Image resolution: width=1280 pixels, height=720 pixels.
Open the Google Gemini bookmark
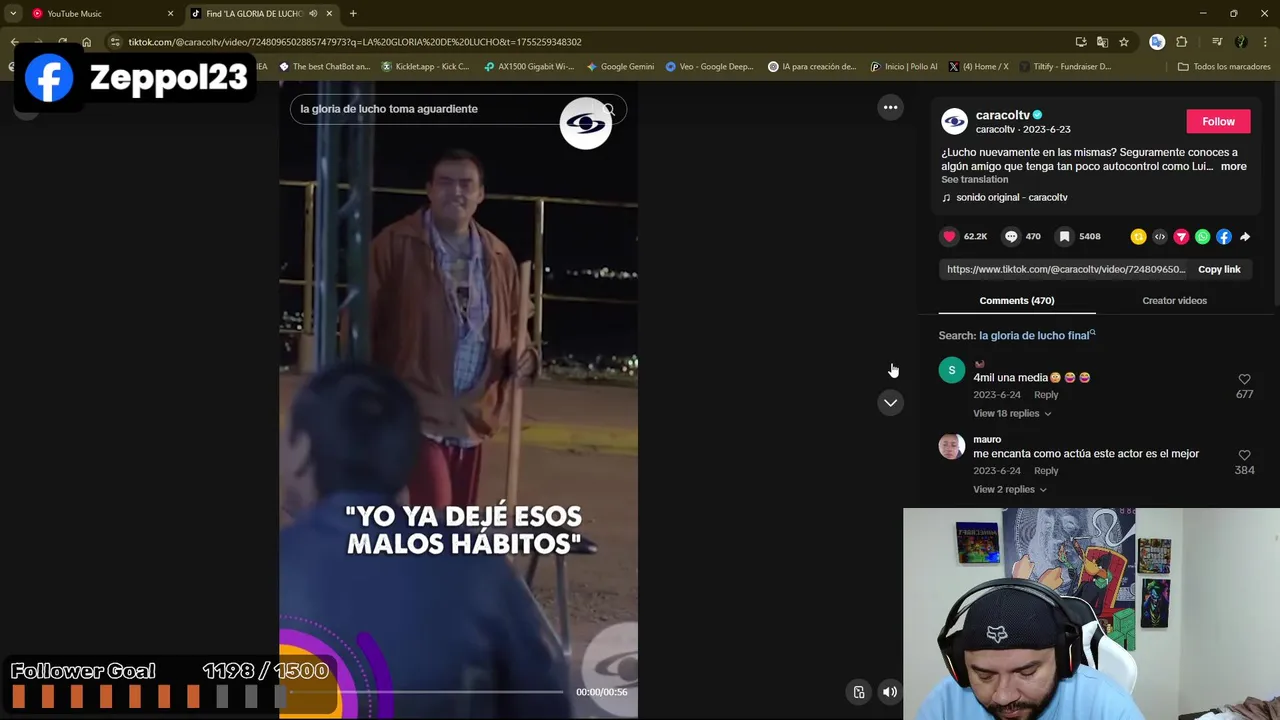pos(621,67)
